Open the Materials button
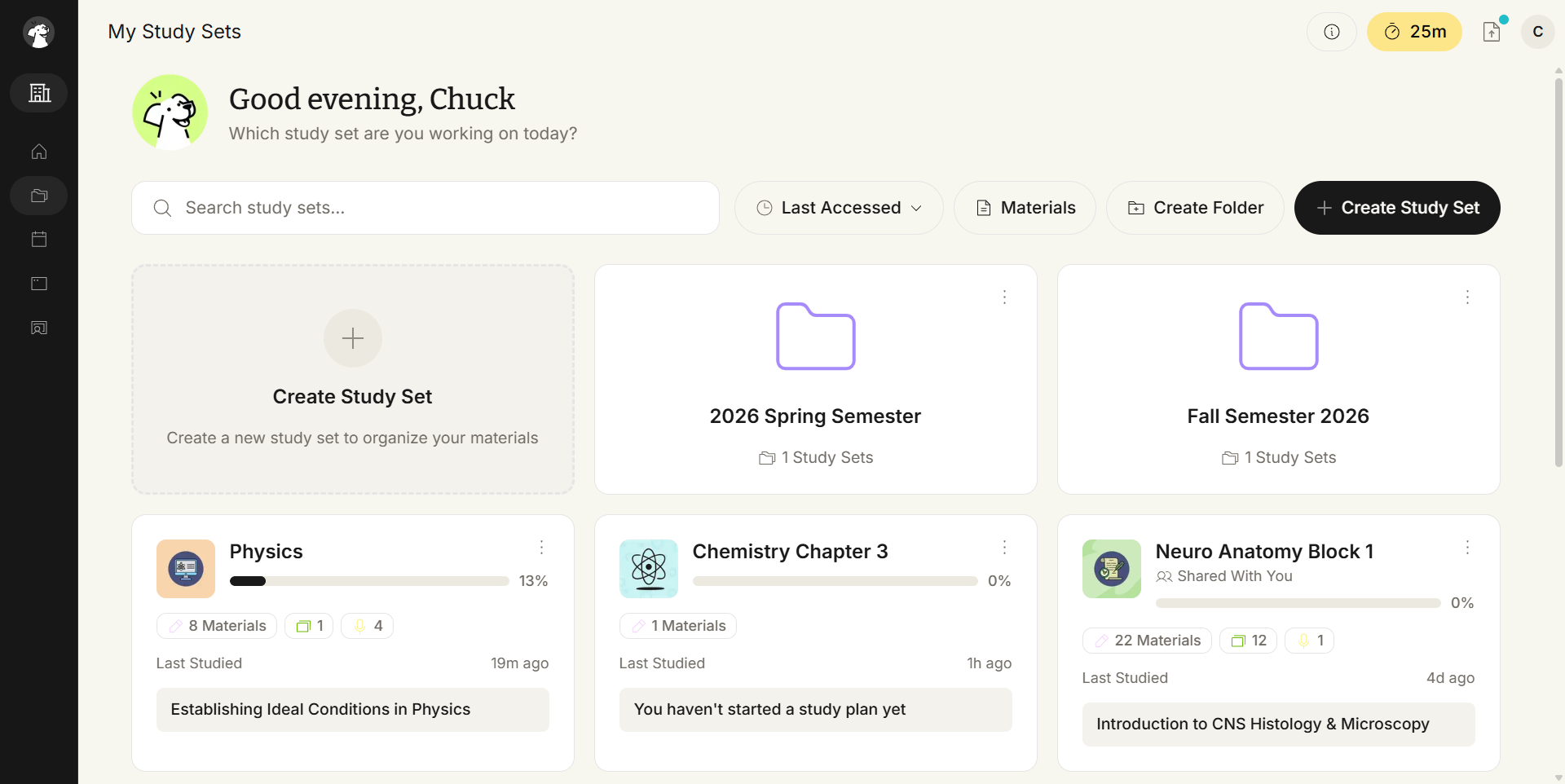 click(x=1025, y=208)
